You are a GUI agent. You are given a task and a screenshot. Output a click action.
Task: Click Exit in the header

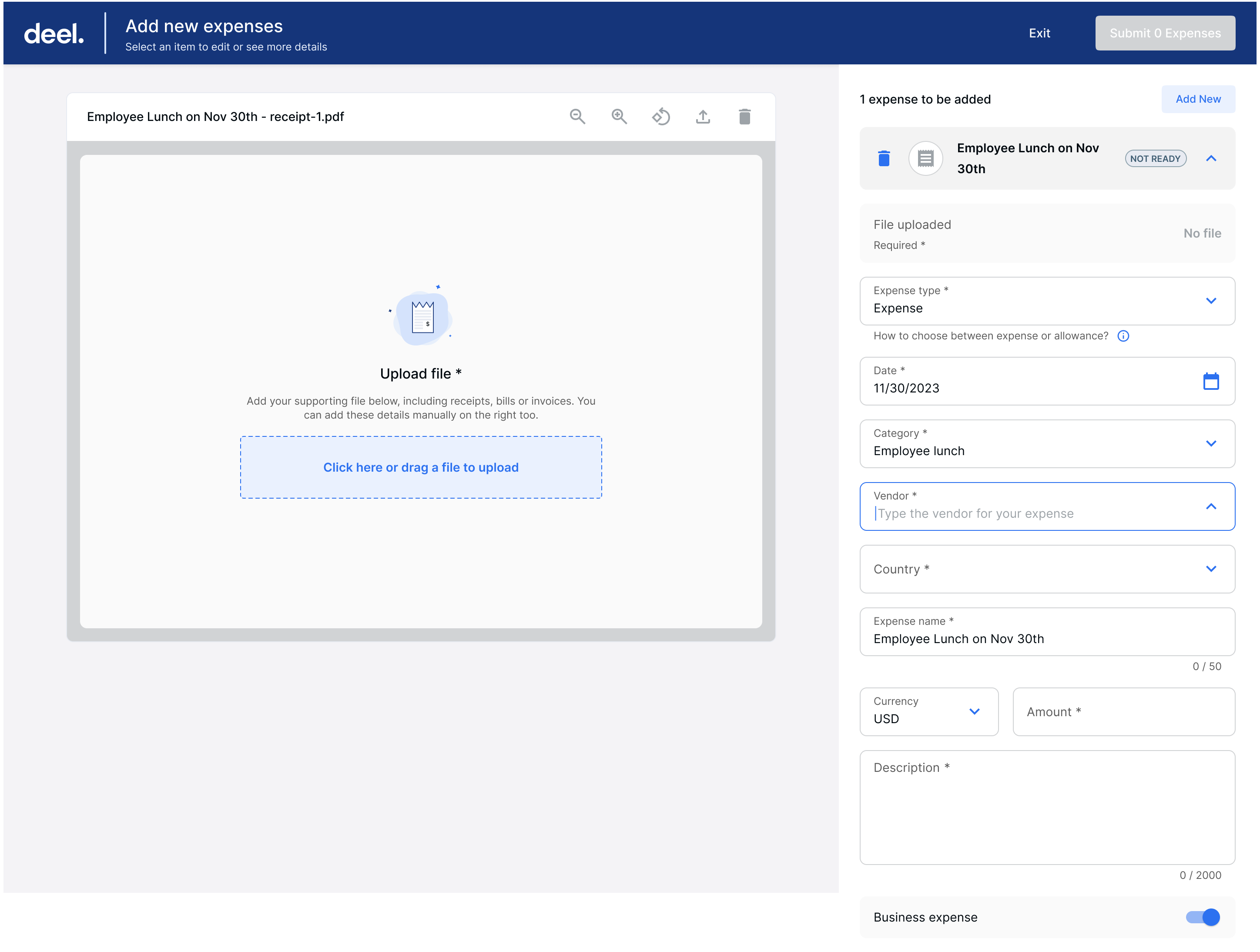pos(1039,33)
